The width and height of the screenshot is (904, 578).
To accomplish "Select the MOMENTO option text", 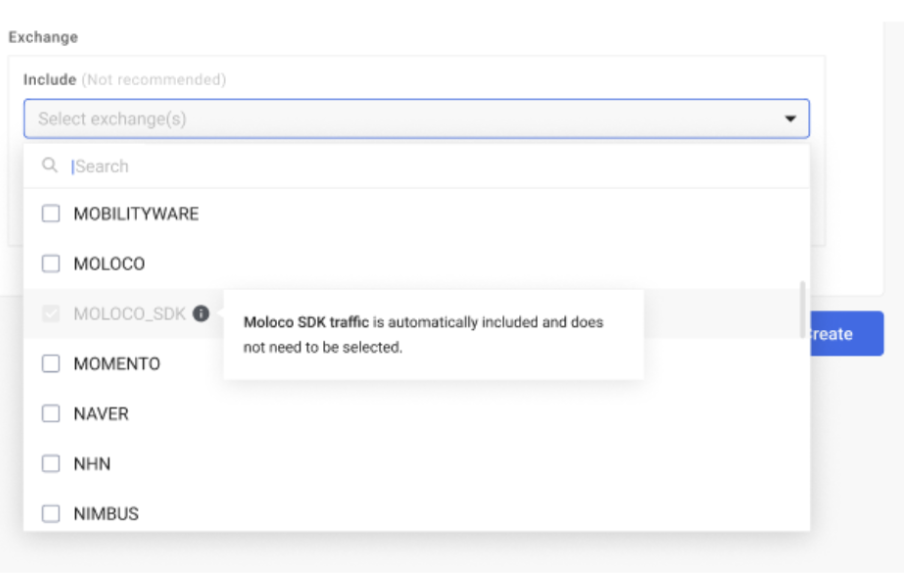I will point(117,364).
